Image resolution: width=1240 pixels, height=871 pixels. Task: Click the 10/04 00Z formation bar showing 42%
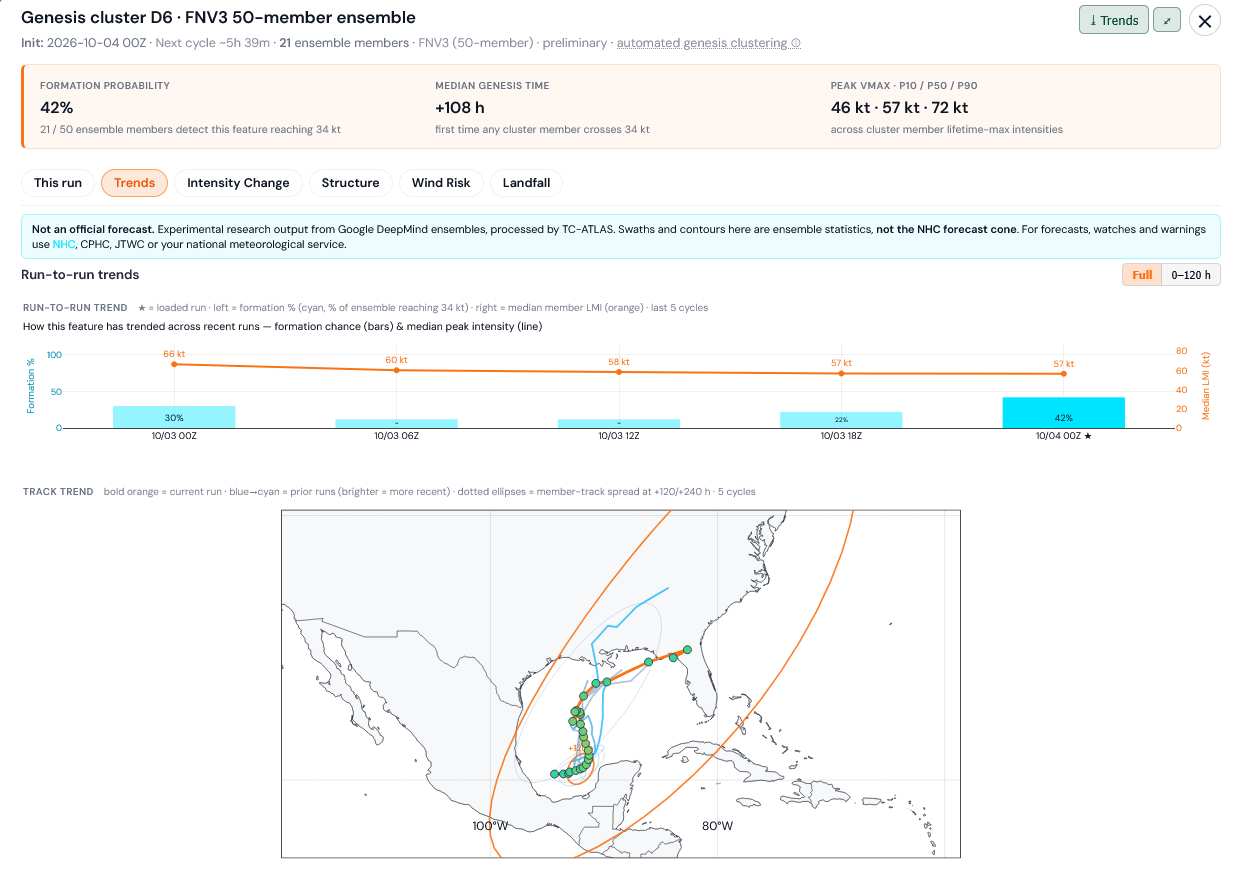point(1063,412)
